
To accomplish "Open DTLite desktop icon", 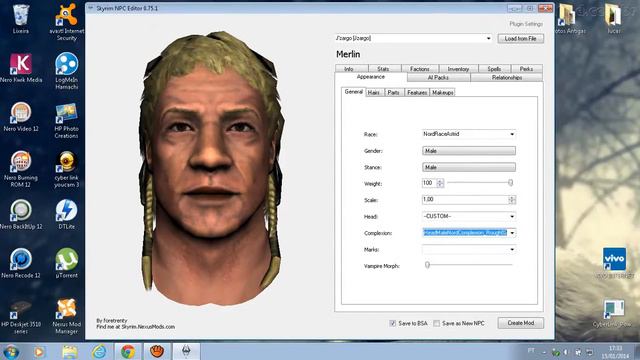I will 67,214.
